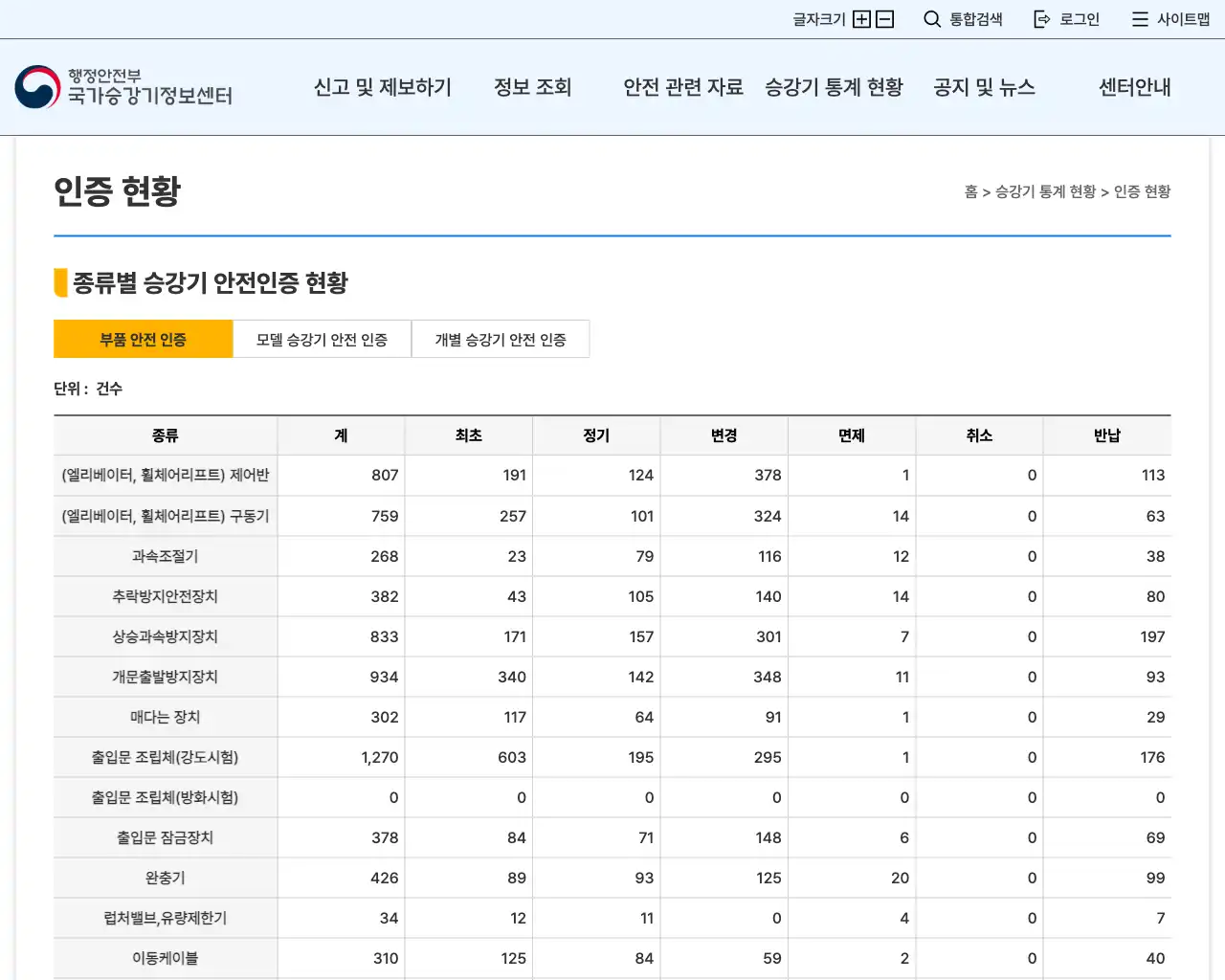The width and height of the screenshot is (1225, 980).
Task: Select the 과속조절기 row label
Action: pos(166,556)
